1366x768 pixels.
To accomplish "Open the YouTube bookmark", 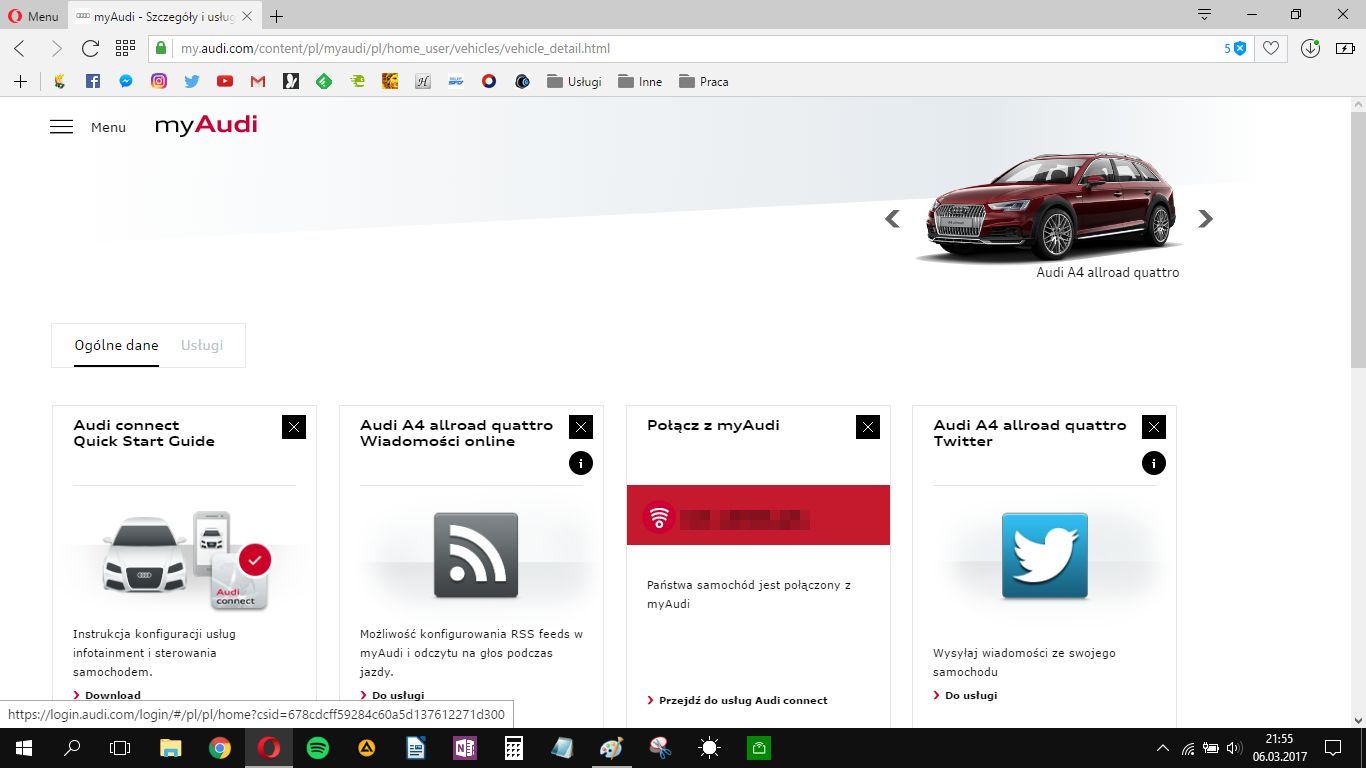I will 225,82.
